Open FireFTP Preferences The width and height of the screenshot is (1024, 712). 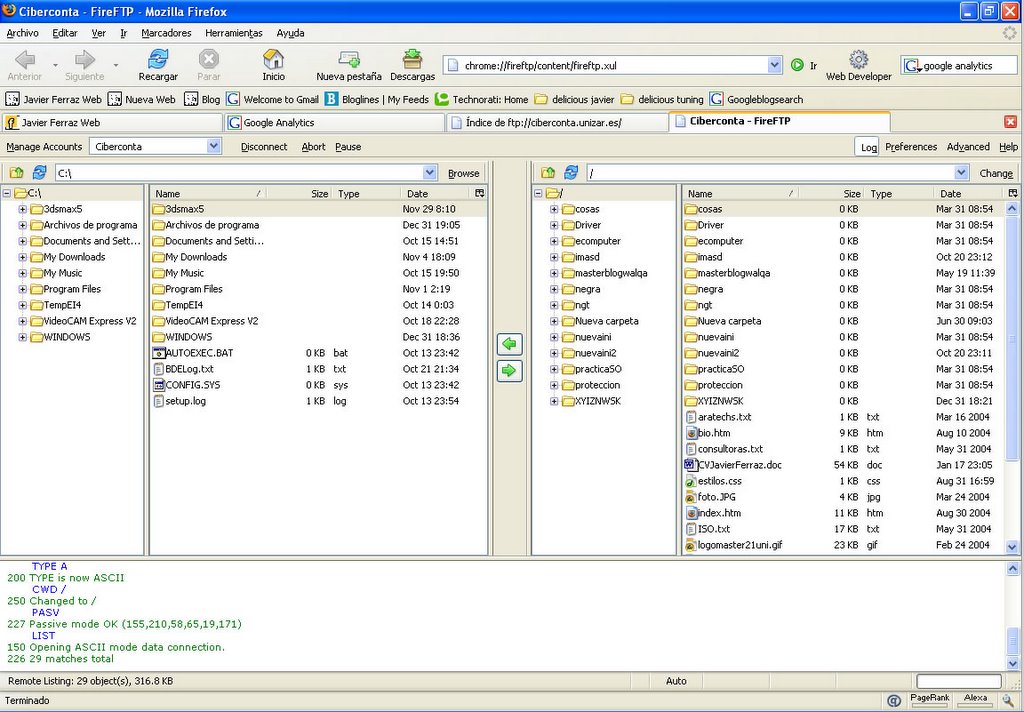(x=911, y=147)
